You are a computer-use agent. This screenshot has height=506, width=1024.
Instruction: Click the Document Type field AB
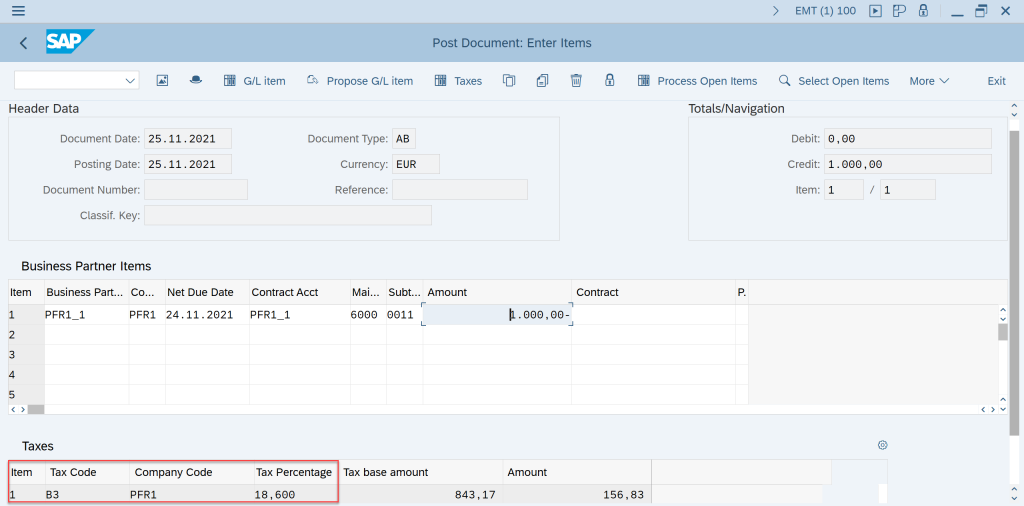click(x=404, y=138)
